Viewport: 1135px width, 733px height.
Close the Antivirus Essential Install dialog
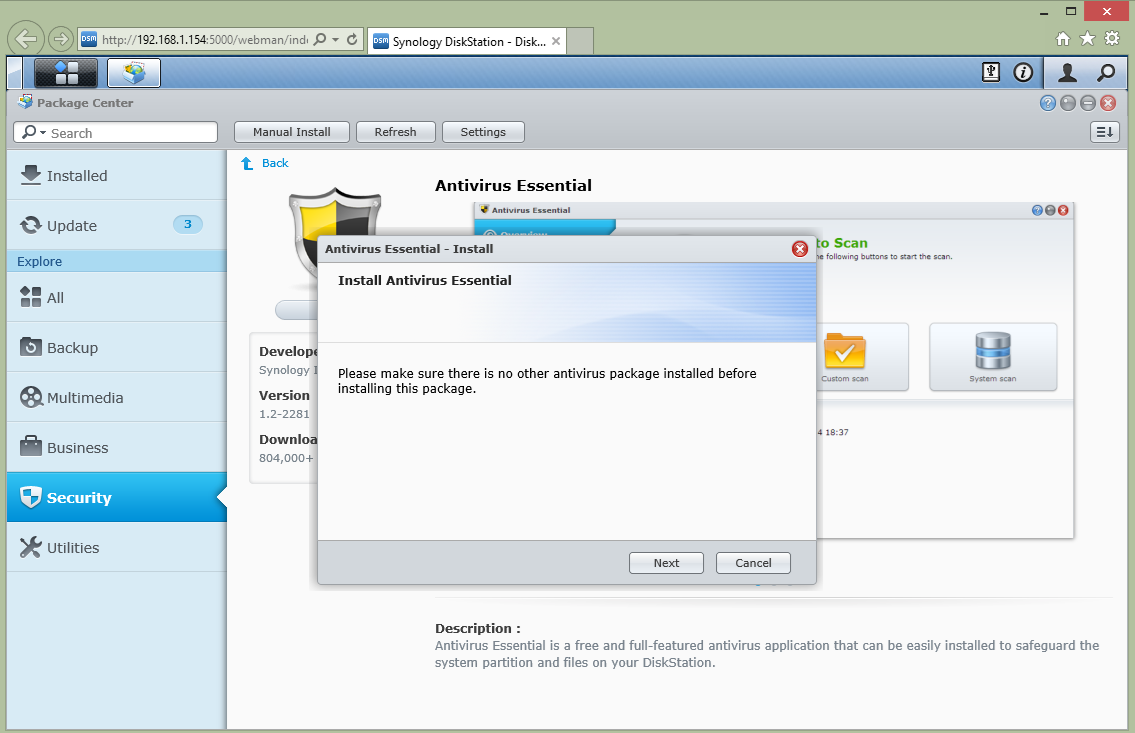coord(800,249)
